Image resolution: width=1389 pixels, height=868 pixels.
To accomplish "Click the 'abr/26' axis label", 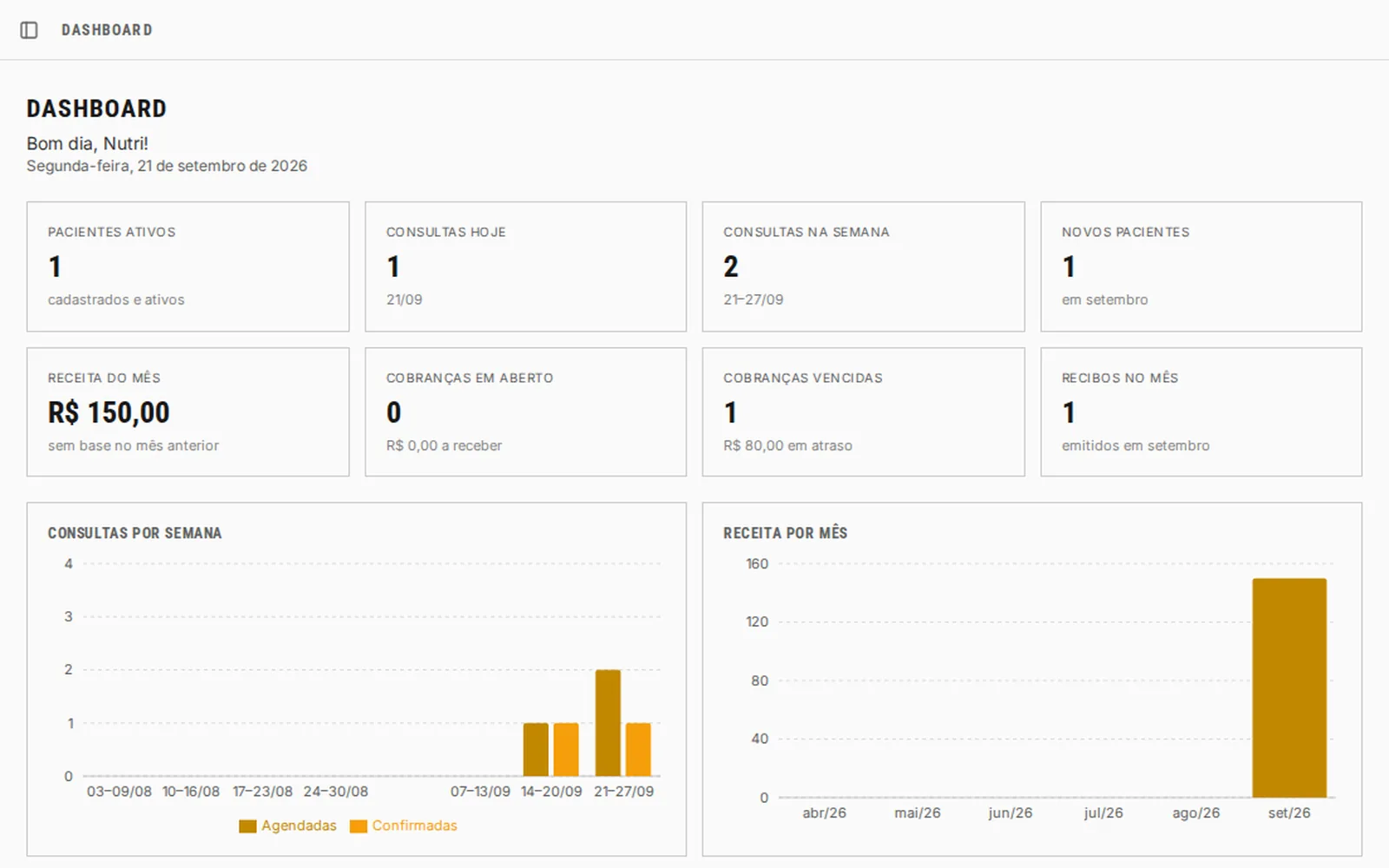I will coord(824,813).
